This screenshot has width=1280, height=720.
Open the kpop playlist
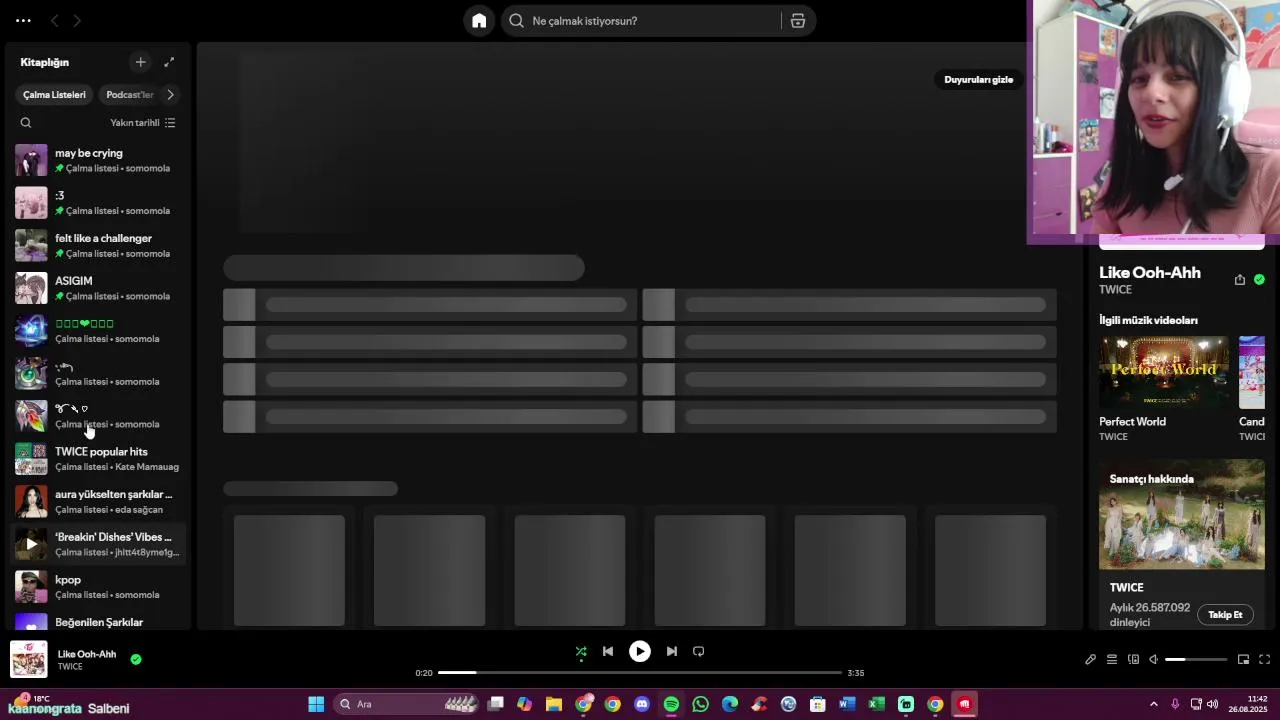(98, 587)
